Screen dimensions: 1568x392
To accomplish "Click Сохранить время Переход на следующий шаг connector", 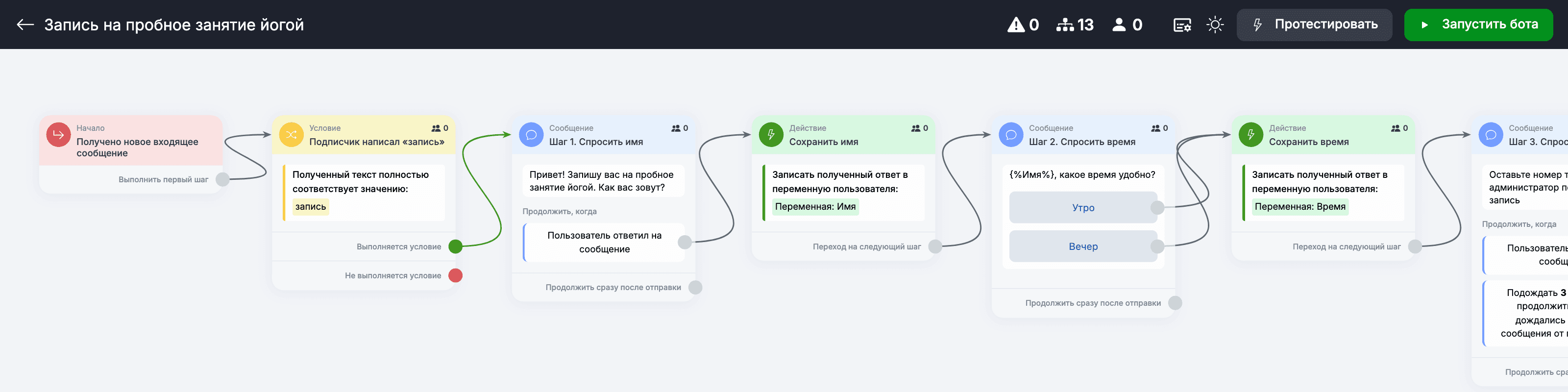I will (1415, 246).
